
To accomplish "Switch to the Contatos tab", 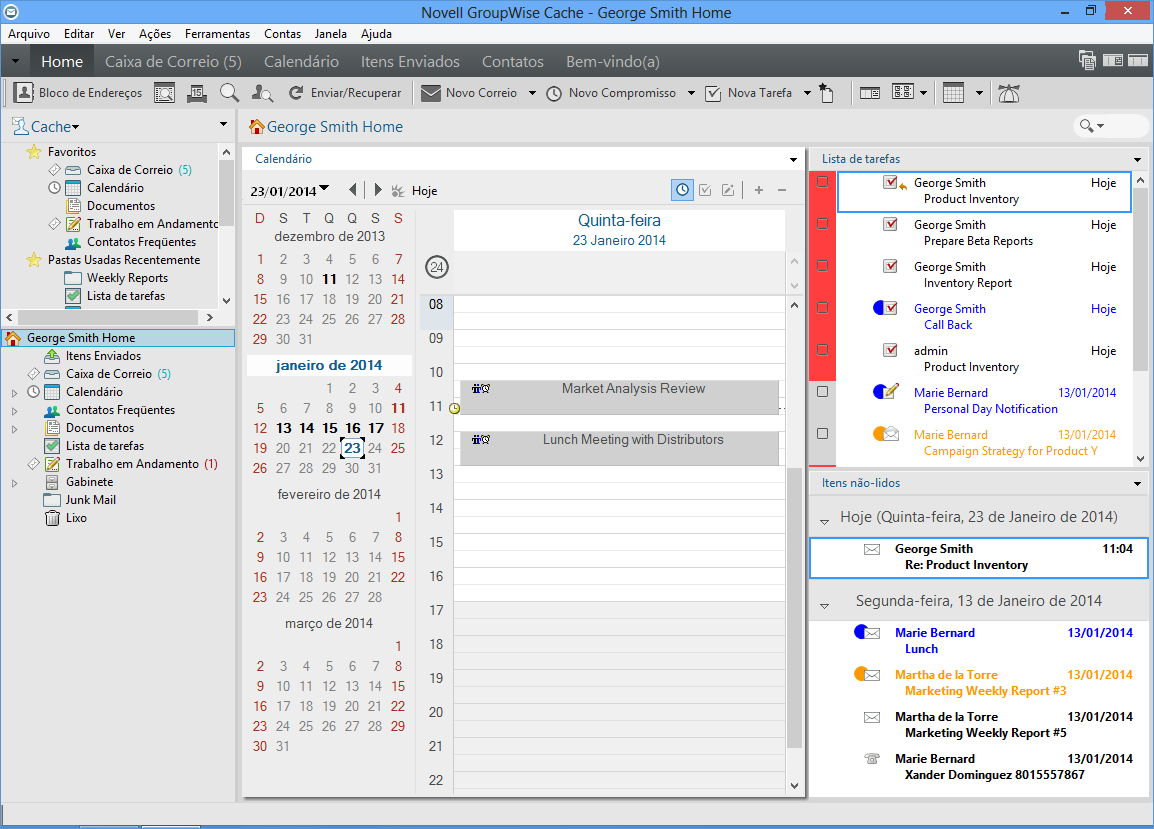I will pyautogui.click(x=513, y=62).
